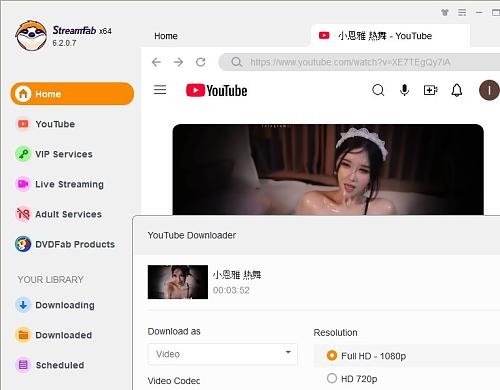Image resolution: width=500 pixels, height=390 pixels.
Task: Click the version text 6.2.0.7
Action: pos(64,43)
